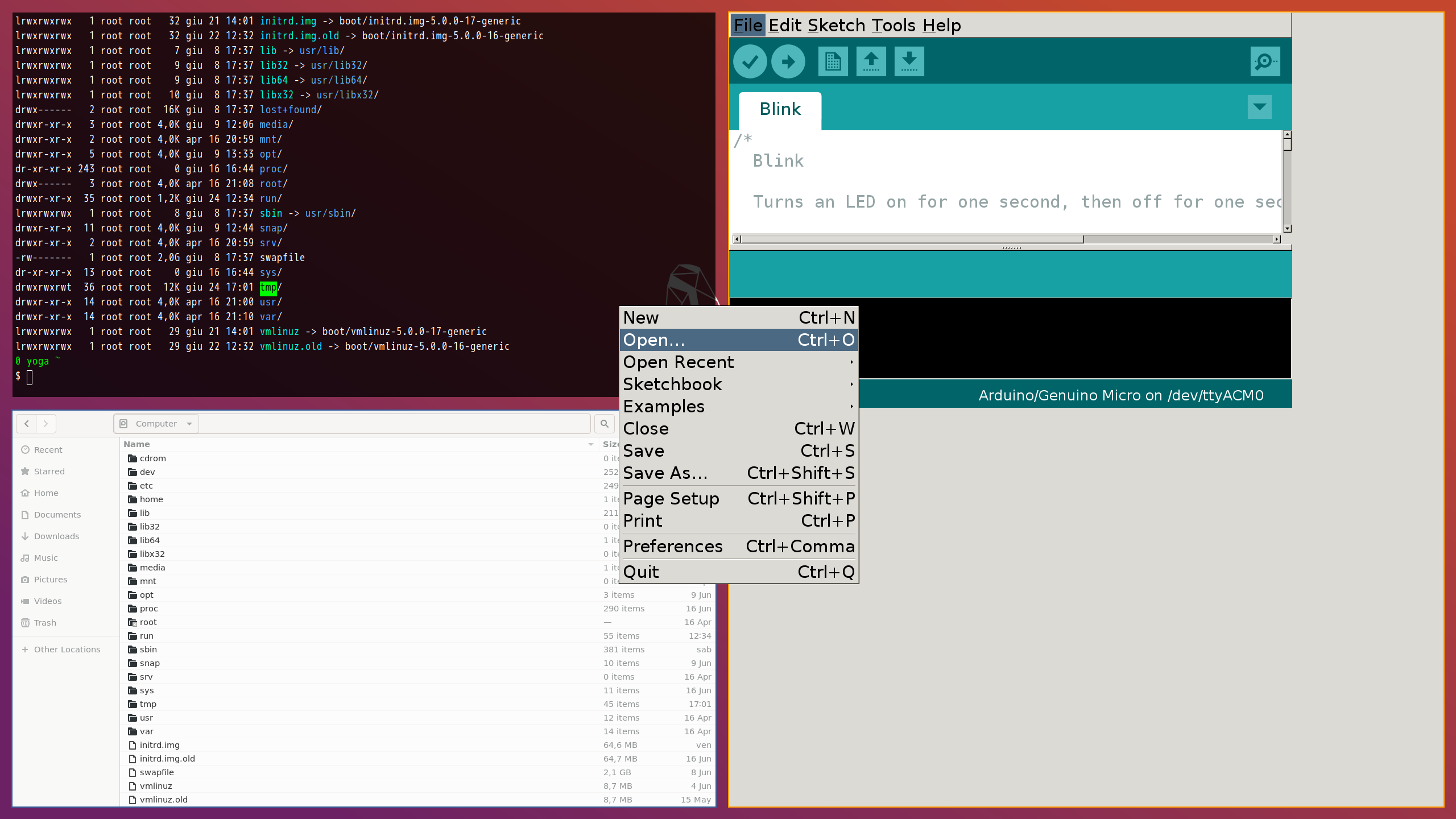Open the Serial Monitor magnifier icon
Viewport: 1456px width, 819px height.
[1264, 61]
